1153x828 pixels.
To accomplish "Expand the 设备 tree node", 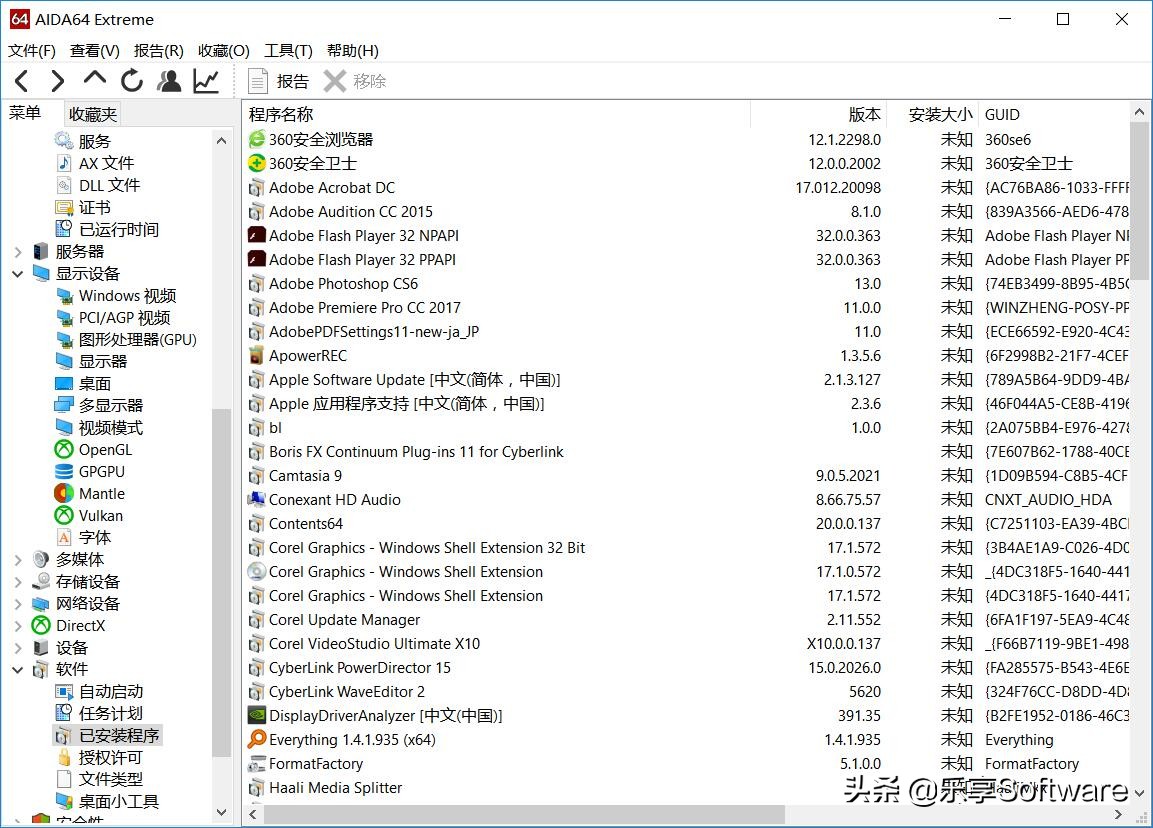I will 18,649.
